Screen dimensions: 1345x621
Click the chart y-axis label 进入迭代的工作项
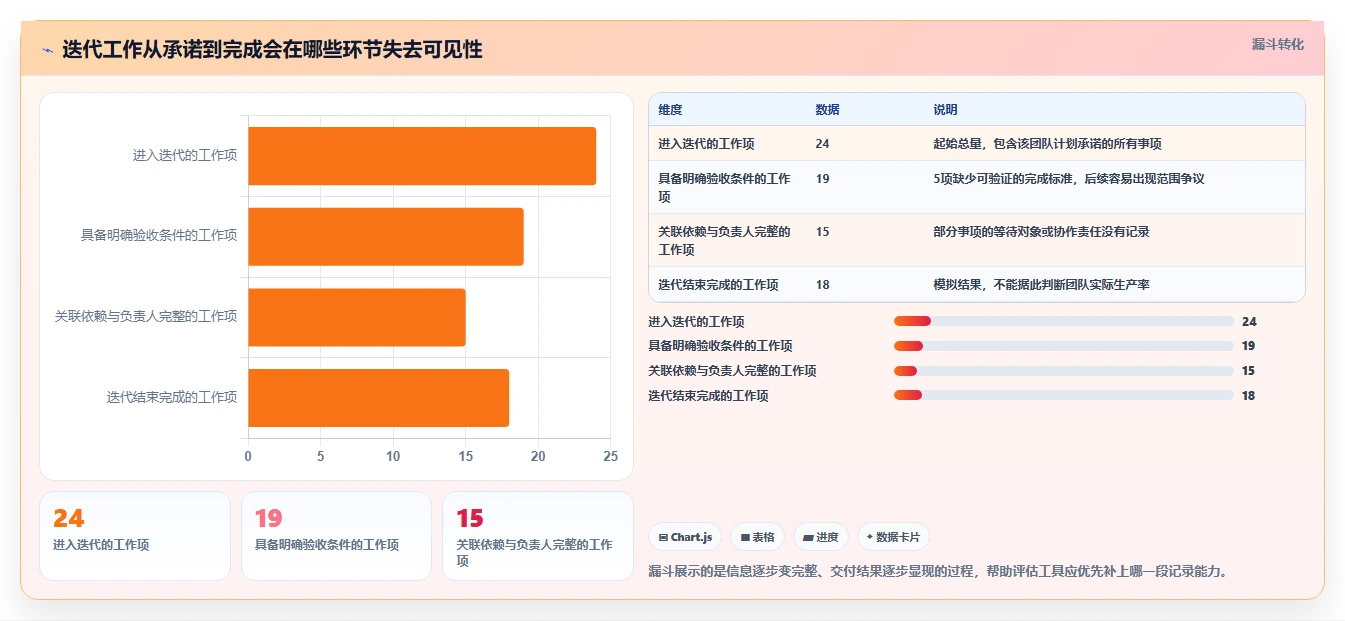185,156
